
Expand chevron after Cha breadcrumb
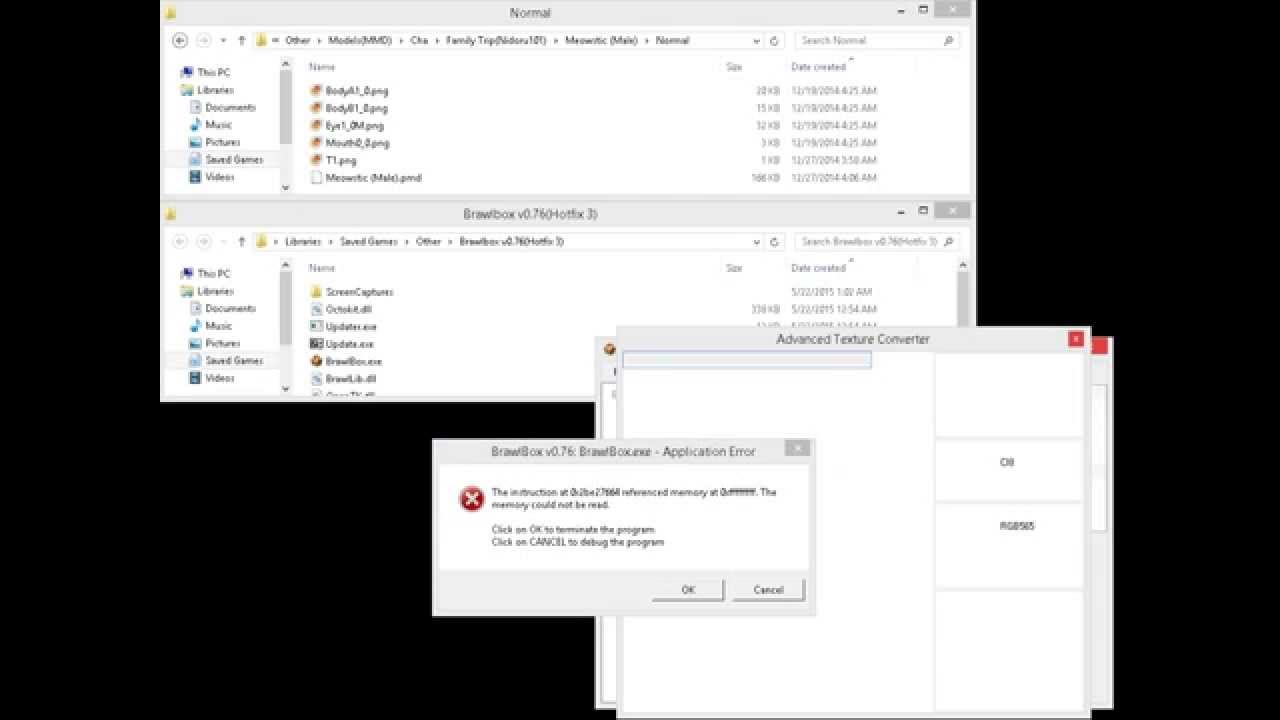point(436,41)
